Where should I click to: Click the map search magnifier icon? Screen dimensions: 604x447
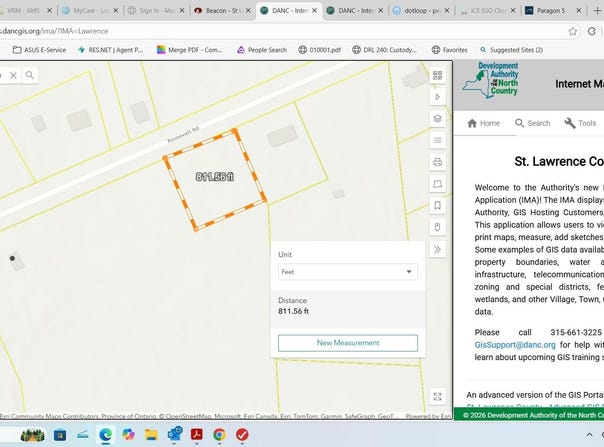(x=30, y=75)
